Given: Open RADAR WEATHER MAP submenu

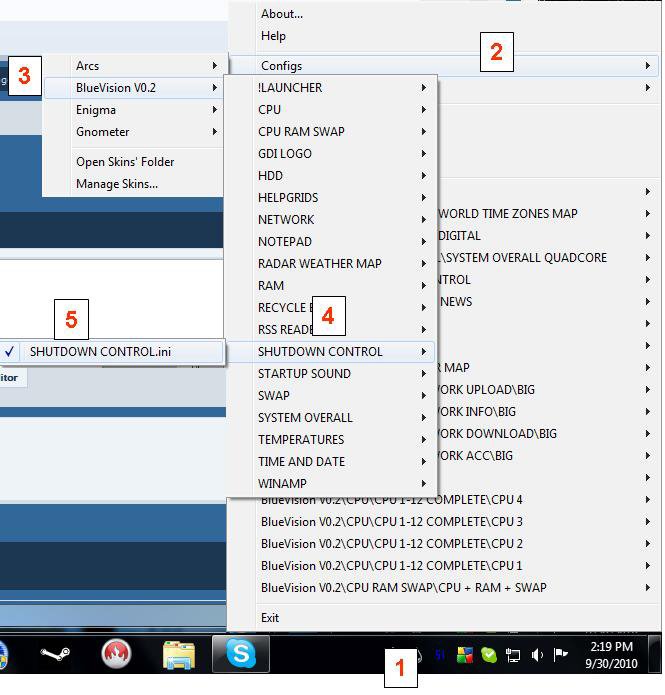Looking at the screenshot, I should (x=331, y=264).
